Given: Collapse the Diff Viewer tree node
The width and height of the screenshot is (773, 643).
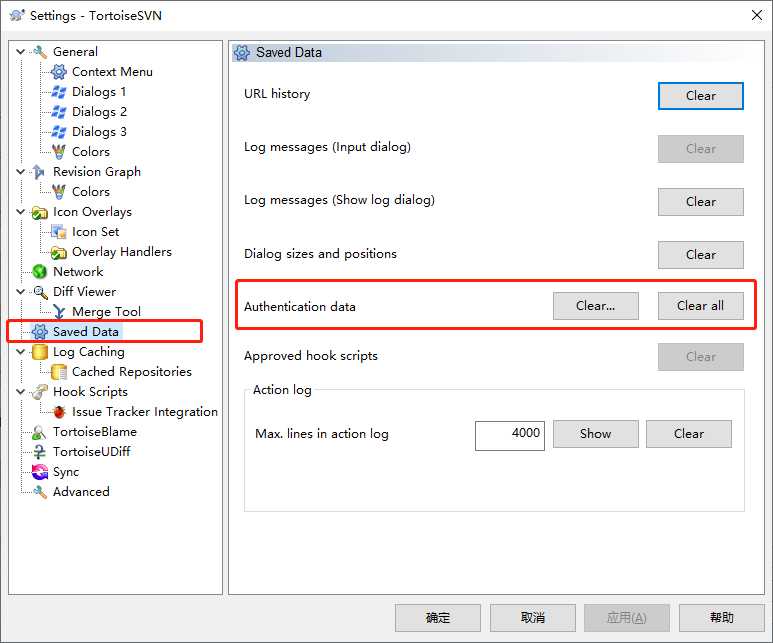Looking at the screenshot, I should click(x=21, y=292).
